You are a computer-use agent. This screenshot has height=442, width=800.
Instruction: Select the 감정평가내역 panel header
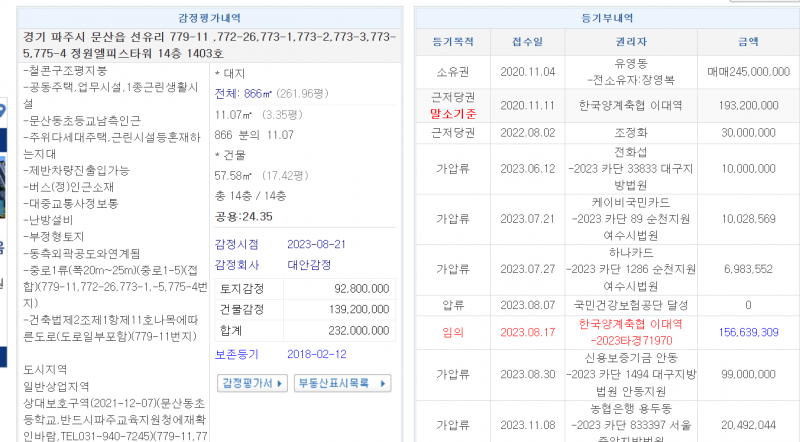click(x=208, y=18)
